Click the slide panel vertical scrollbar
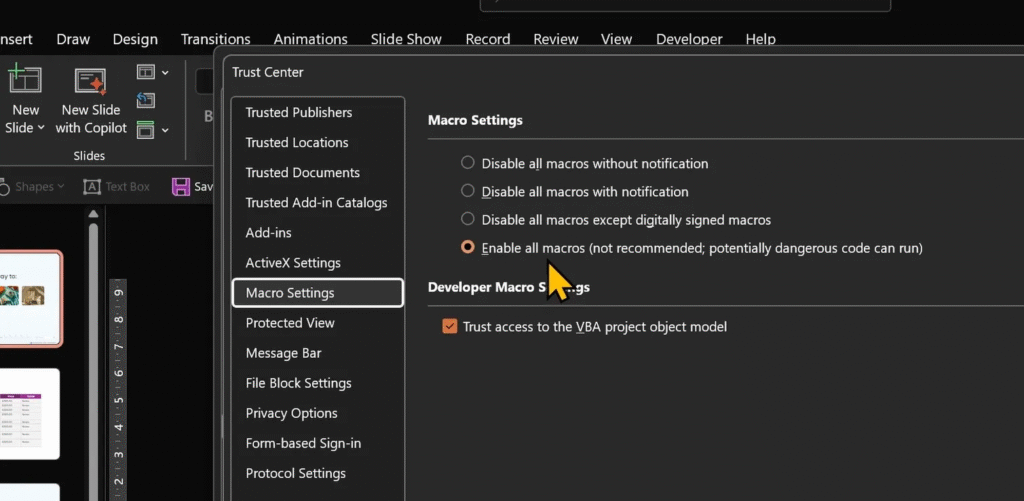Viewport: 1024px width, 501px height. click(x=93, y=350)
